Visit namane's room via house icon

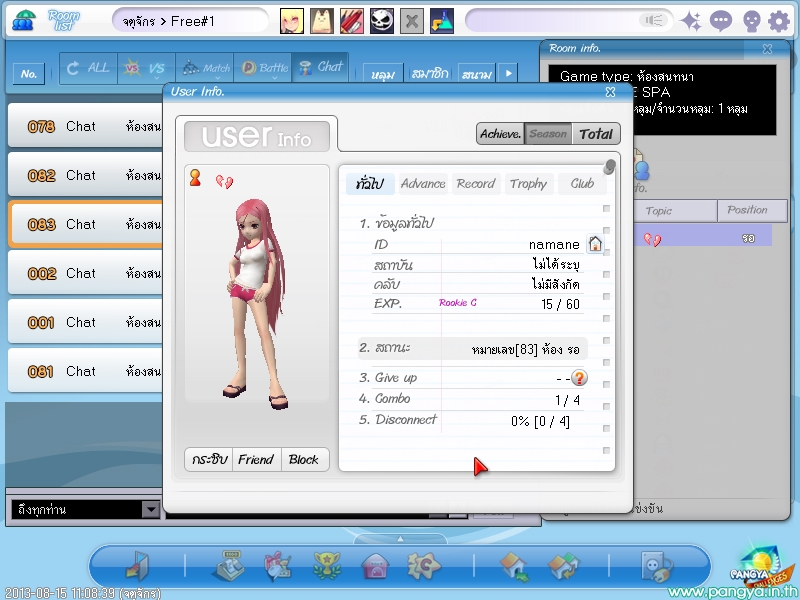595,244
